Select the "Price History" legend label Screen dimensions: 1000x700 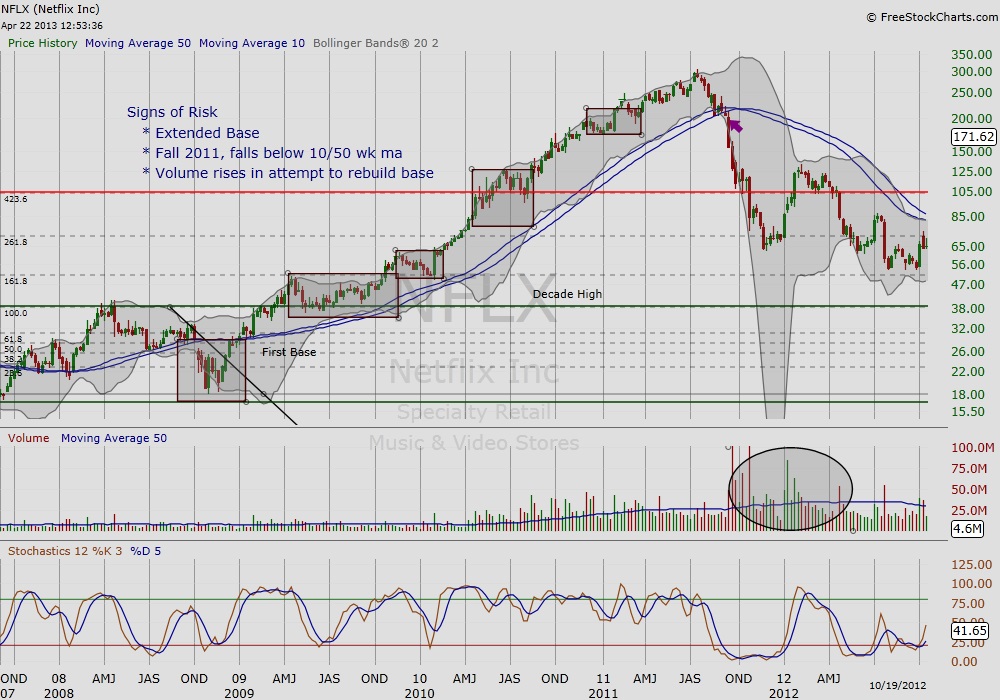[43, 43]
